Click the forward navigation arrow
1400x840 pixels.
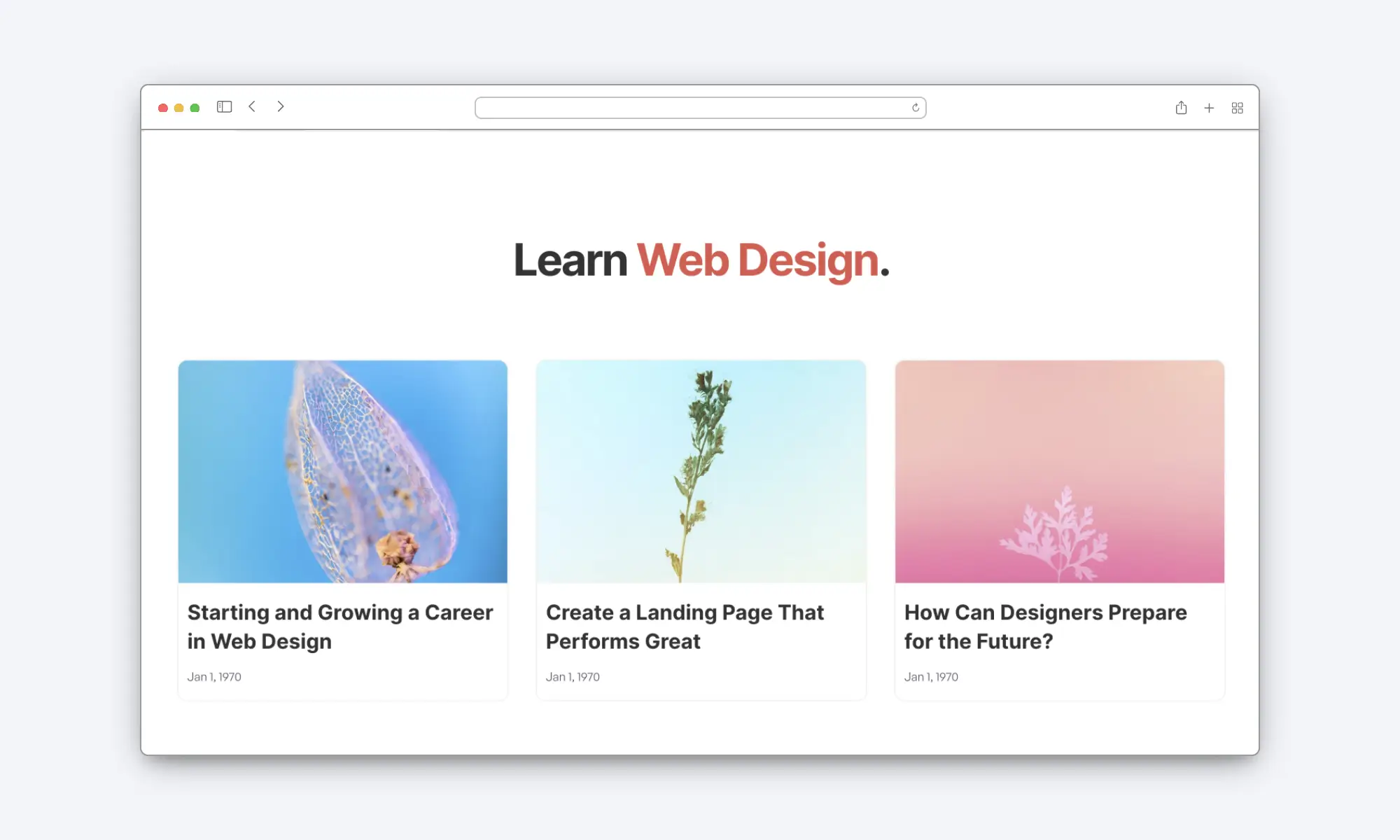[282, 107]
